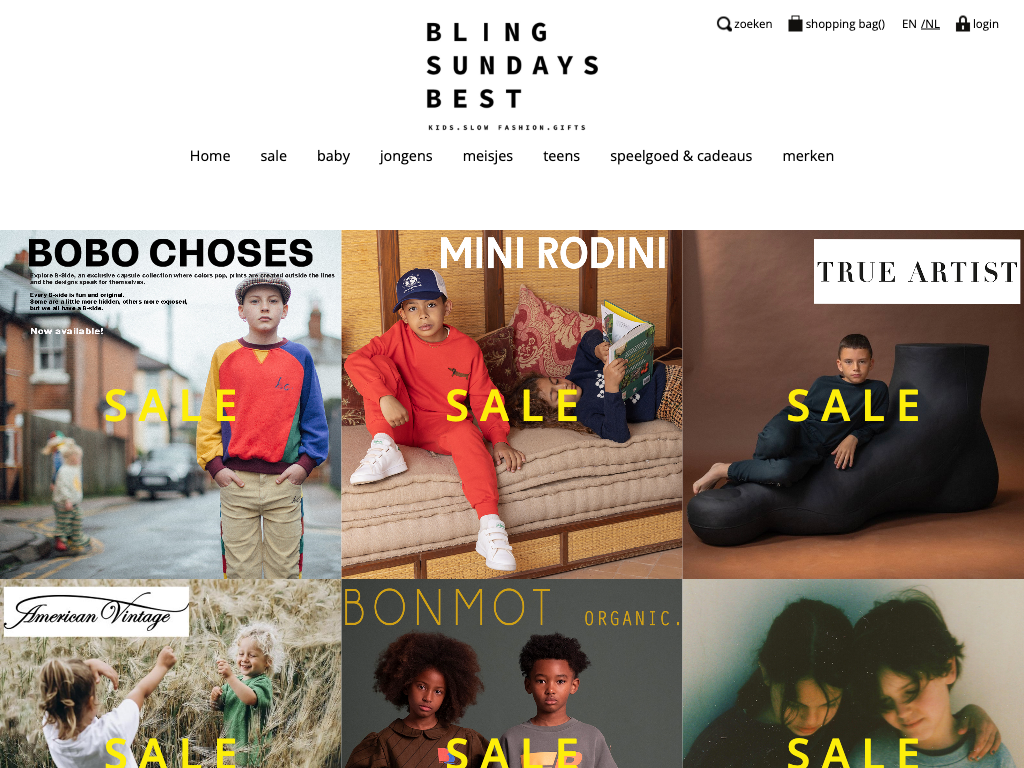Viewport: 1024px width, 768px height.
Task: Open the Bobo Choses sale banner
Action: pyautogui.click(x=170, y=404)
